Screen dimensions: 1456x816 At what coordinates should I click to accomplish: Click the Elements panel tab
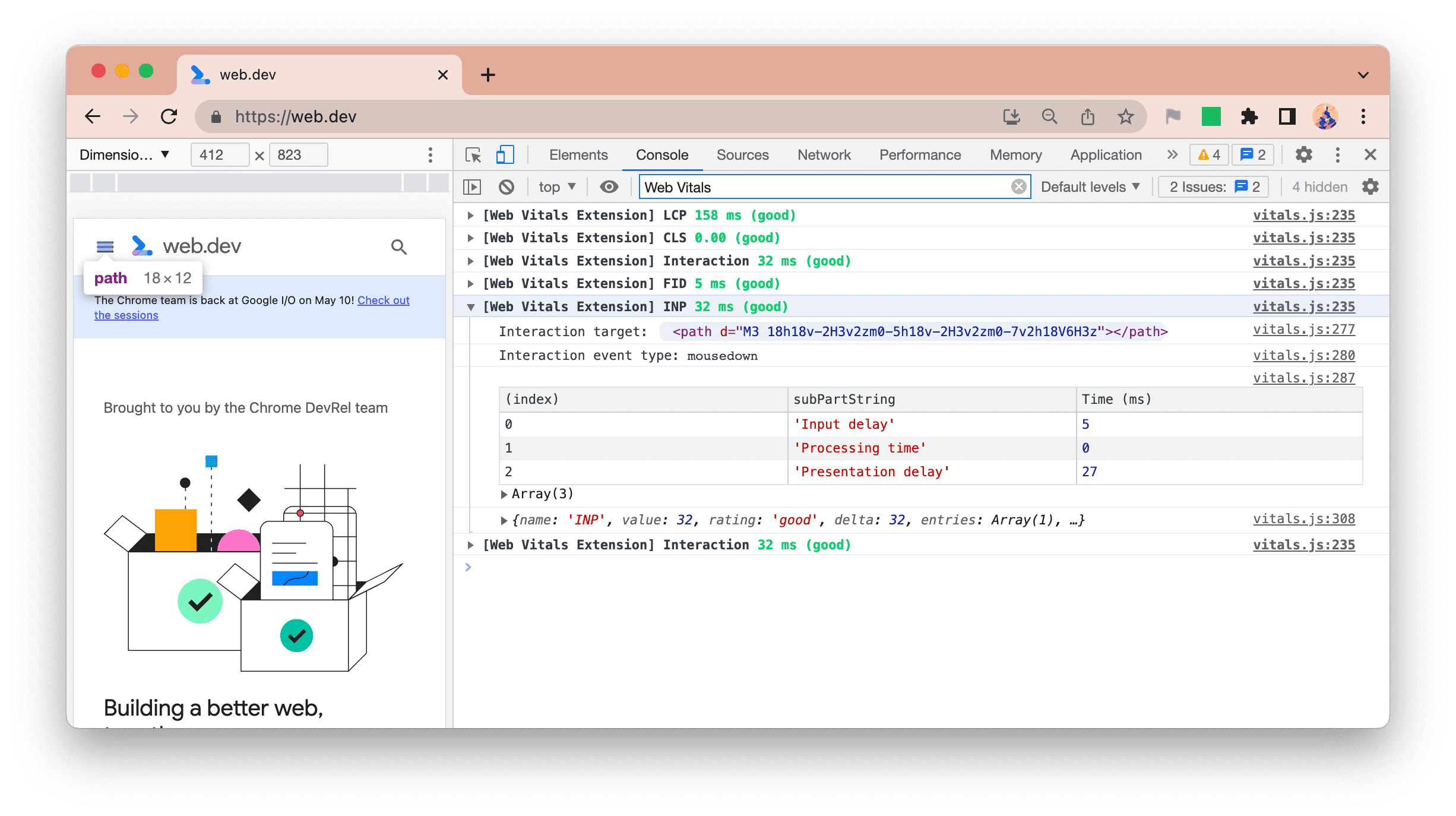pyautogui.click(x=578, y=154)
